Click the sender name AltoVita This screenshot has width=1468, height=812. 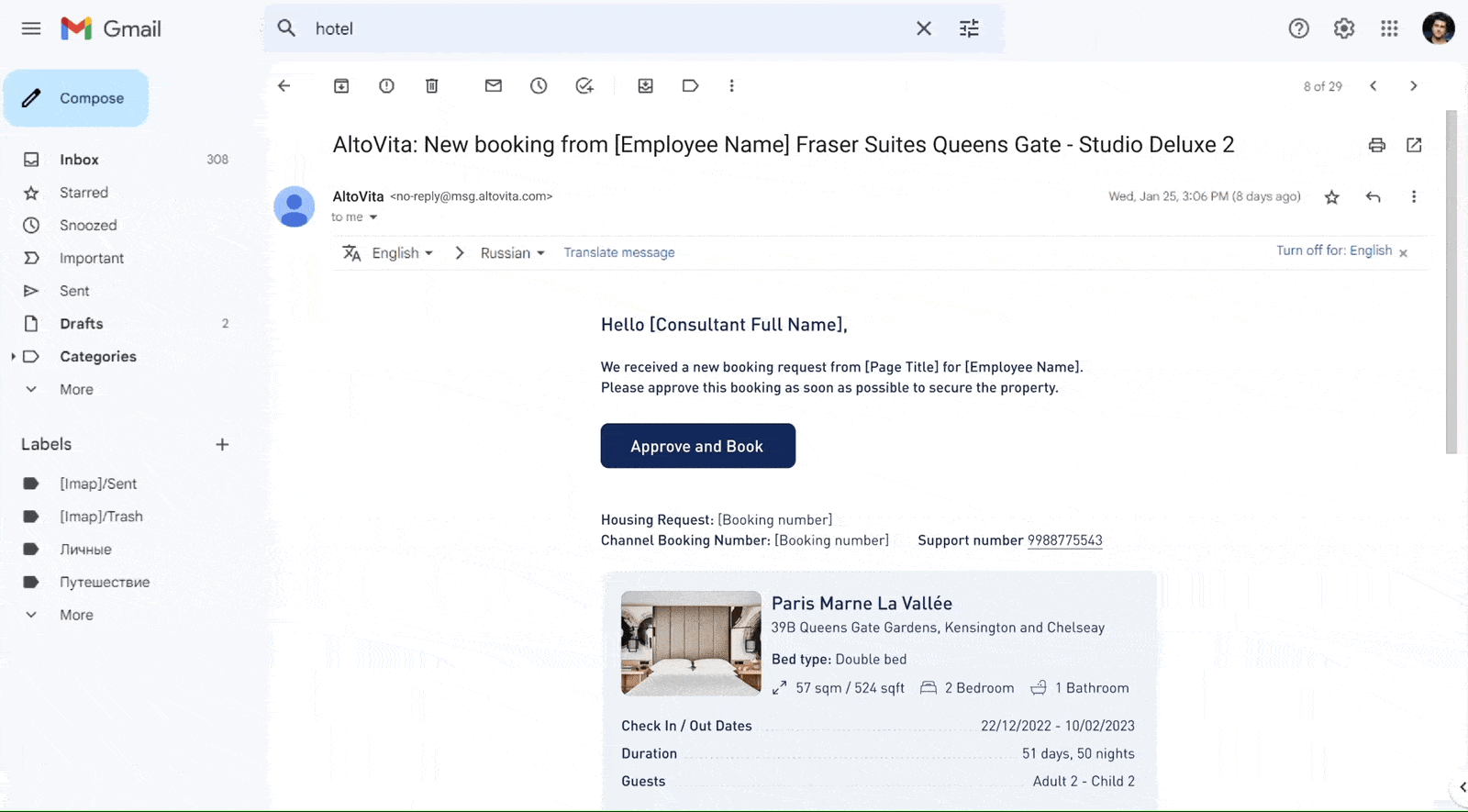[x=358, y=196]
